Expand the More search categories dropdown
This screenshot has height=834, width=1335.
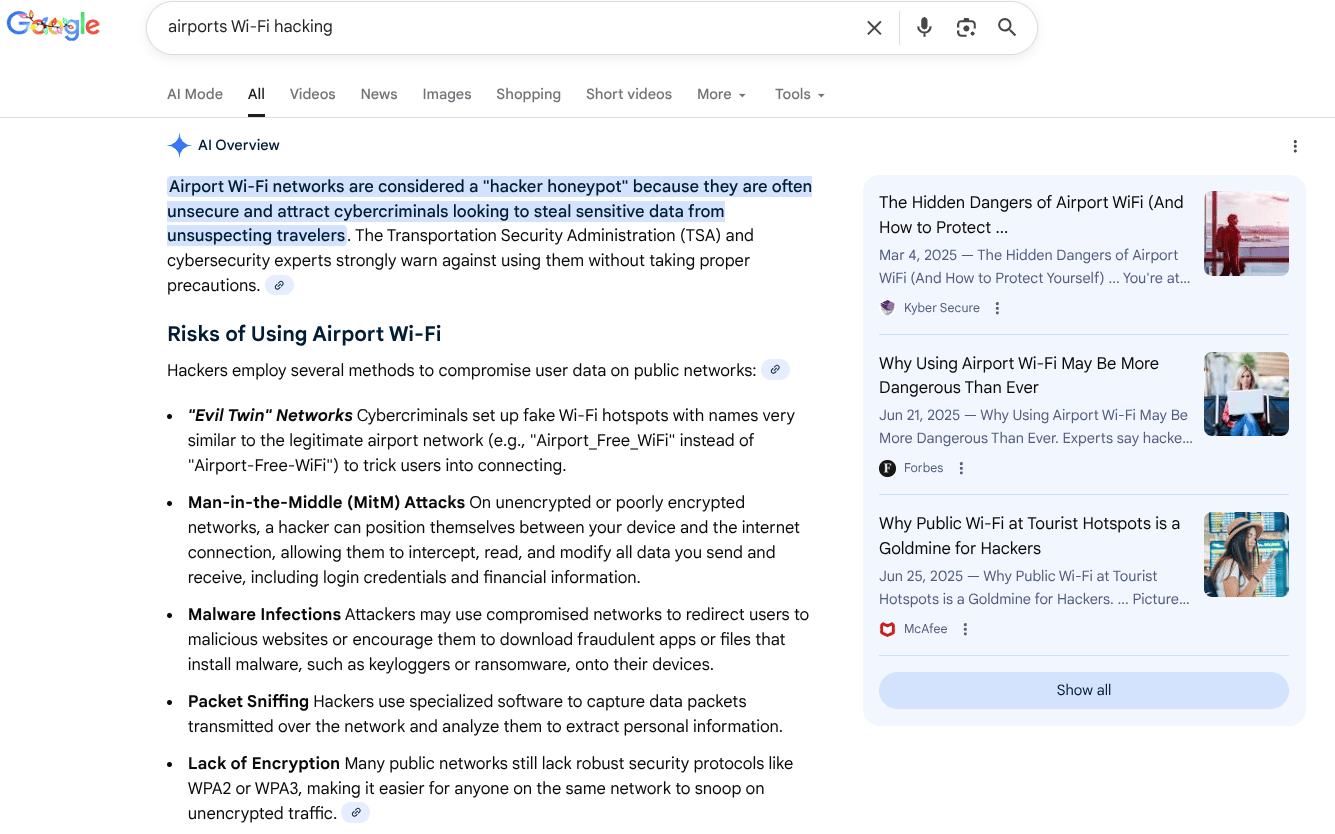721,94
